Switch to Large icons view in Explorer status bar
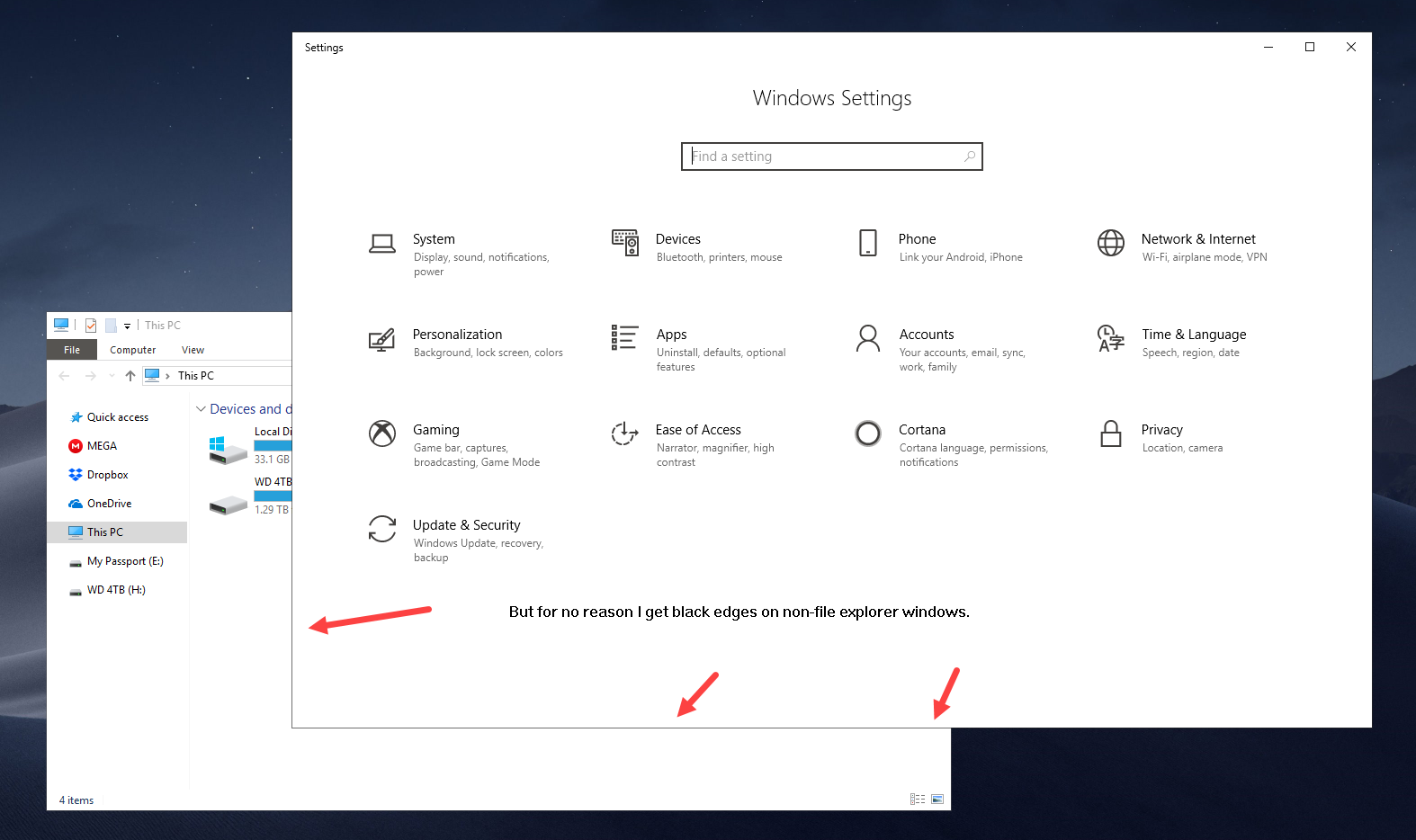This screenshot has width=1416, height=840. click(x=937, y=799)
